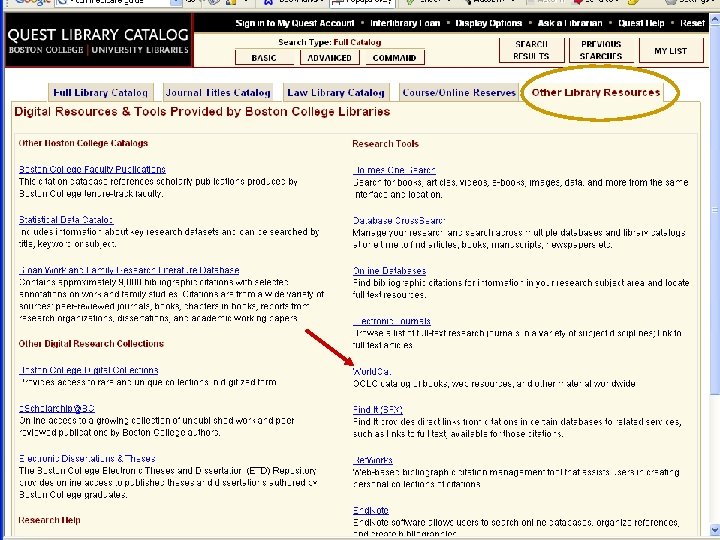Open Sloan Work and Family Research Literature Database
Viewport: 720px width, 540px height.
pos(129,270)
